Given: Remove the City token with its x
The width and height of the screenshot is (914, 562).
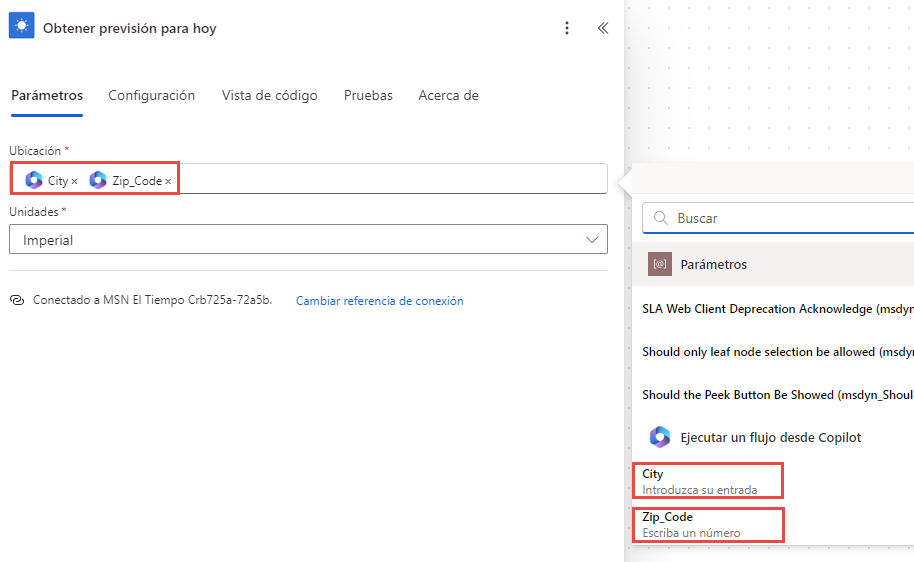Looking at the screenshot, I should 75,182.
